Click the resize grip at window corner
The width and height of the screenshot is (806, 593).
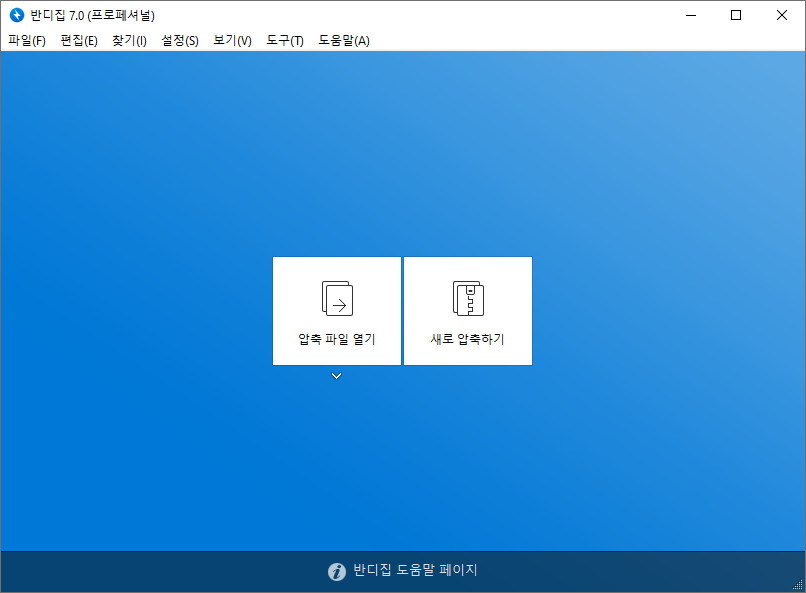(x=798, y=585)
